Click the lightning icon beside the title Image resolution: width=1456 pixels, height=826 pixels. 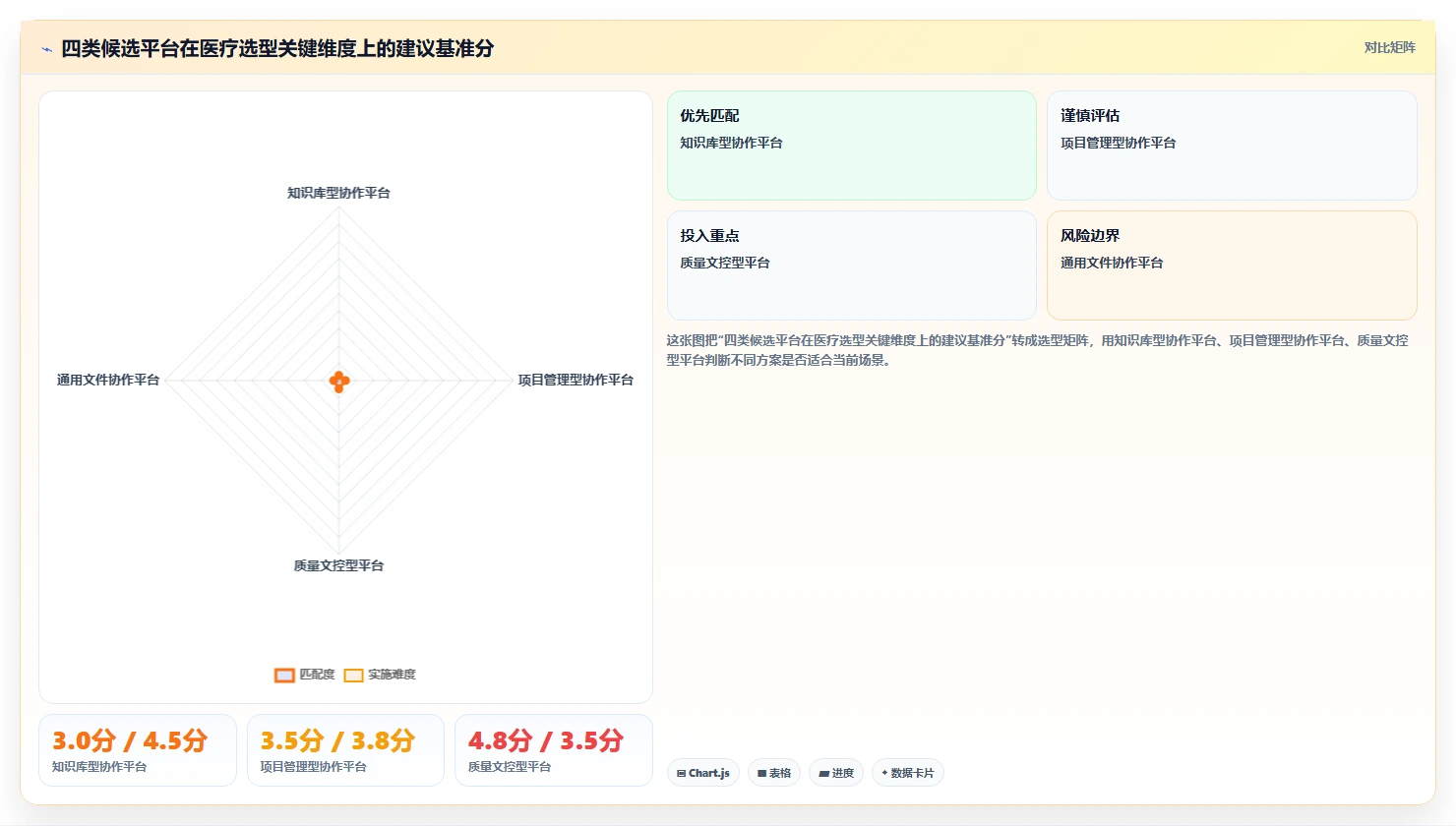(x=46, y=49)
